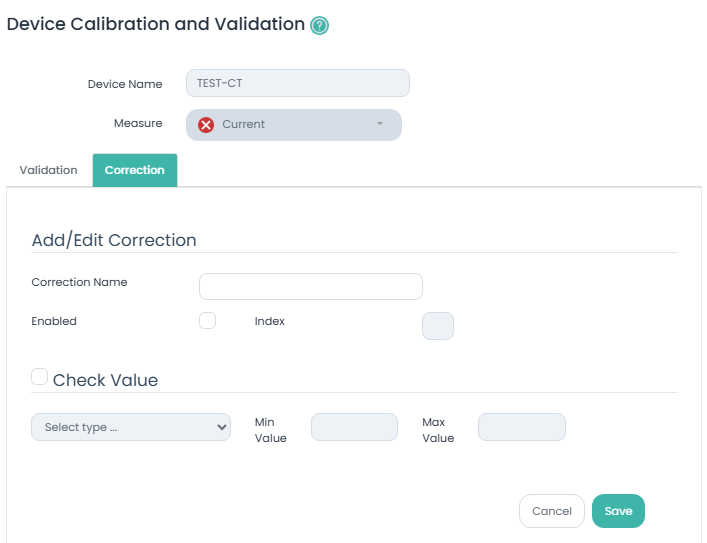Click the Check Value heading text
This screenshot has width=707, height=543.
pos(105,380)
